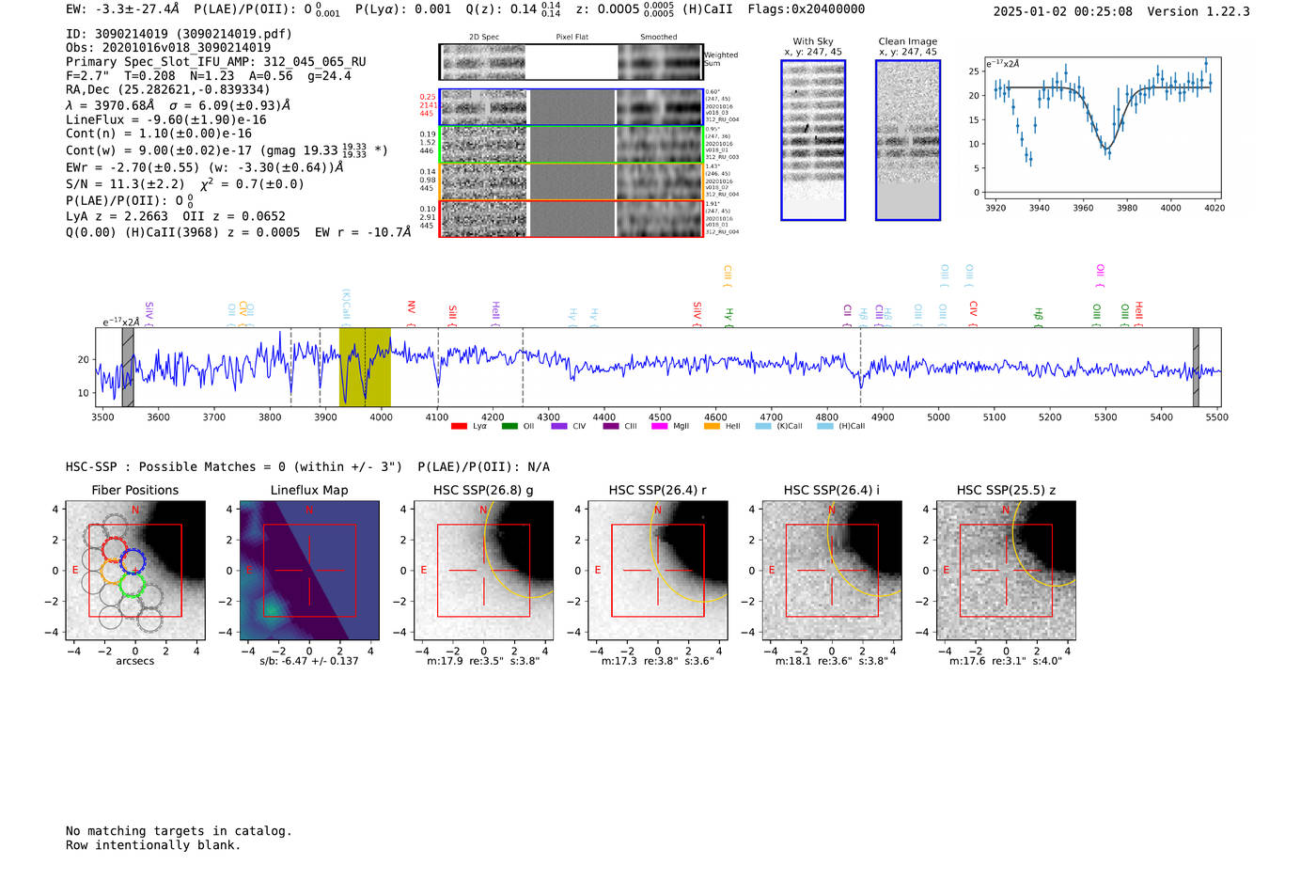Select the Gaussian line fit plot

(1104, 128)
